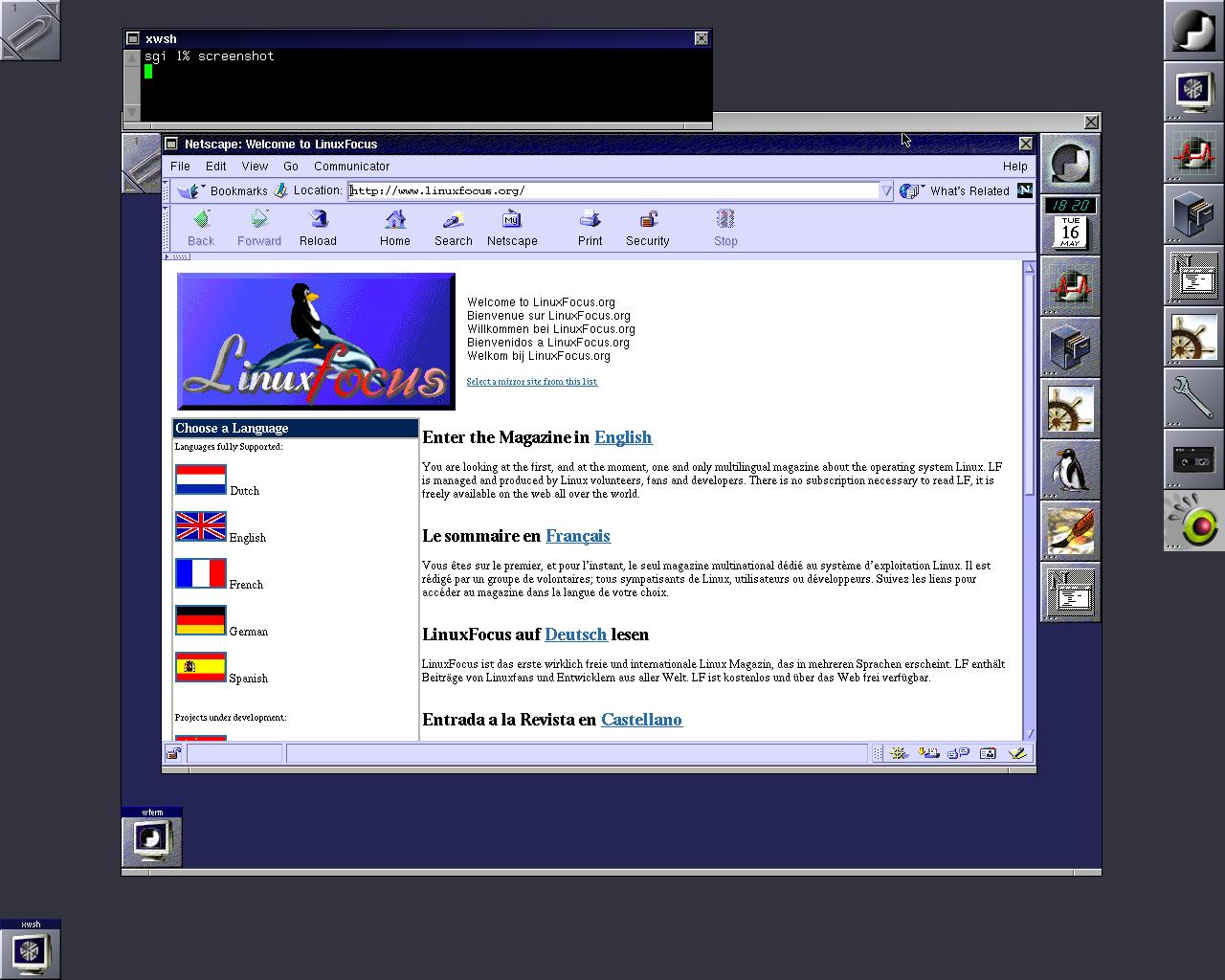The height and width of the screenshot is (980, 1225).
Task: Open the wrench tool icon in the dock
Action: pos(1193,397)
